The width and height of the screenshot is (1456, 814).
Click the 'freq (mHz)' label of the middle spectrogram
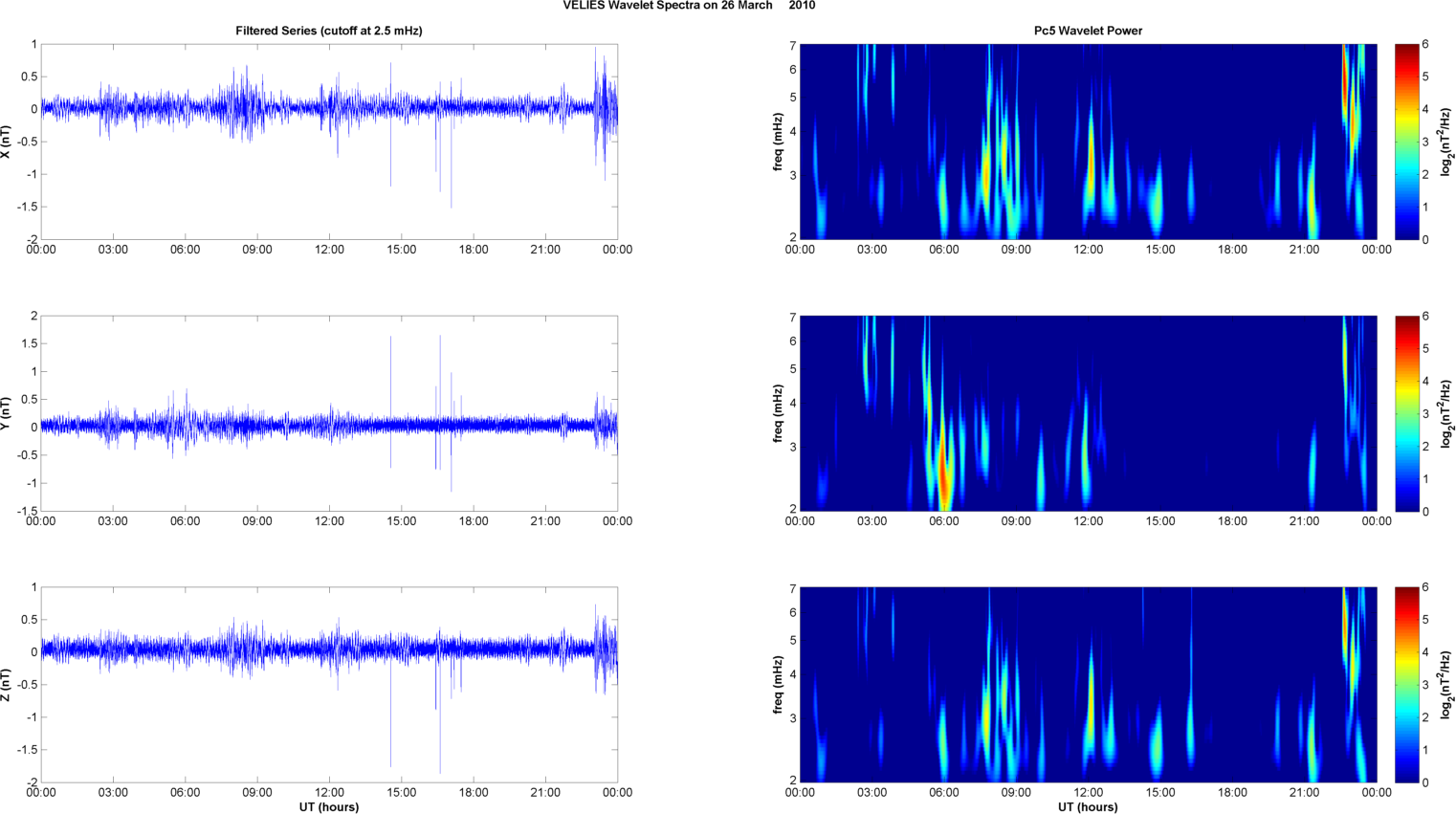pos(779,413)
